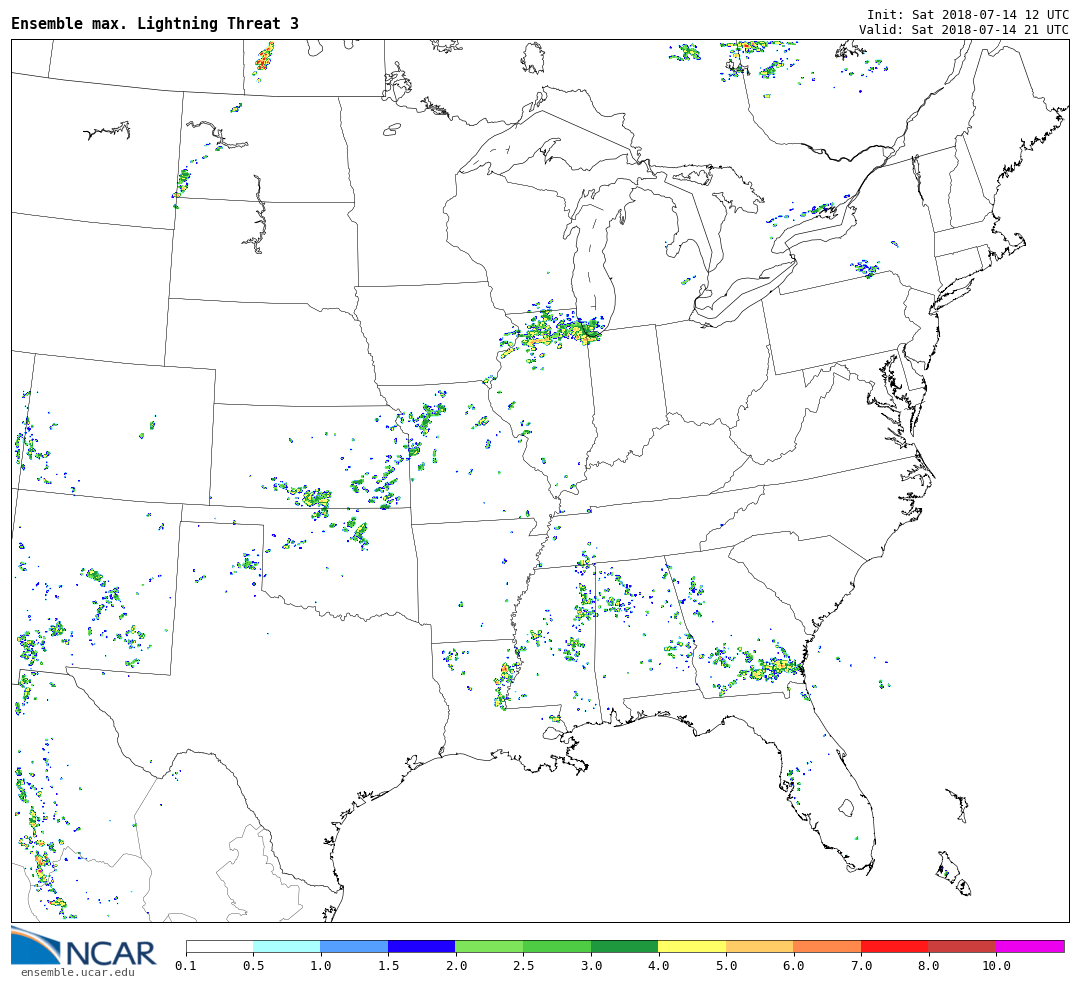Image resolution: width=1080 pixels, height=985 pixels.
Task: Click the Init time text line
Action: pyautogui.click(x=967, y=15)
